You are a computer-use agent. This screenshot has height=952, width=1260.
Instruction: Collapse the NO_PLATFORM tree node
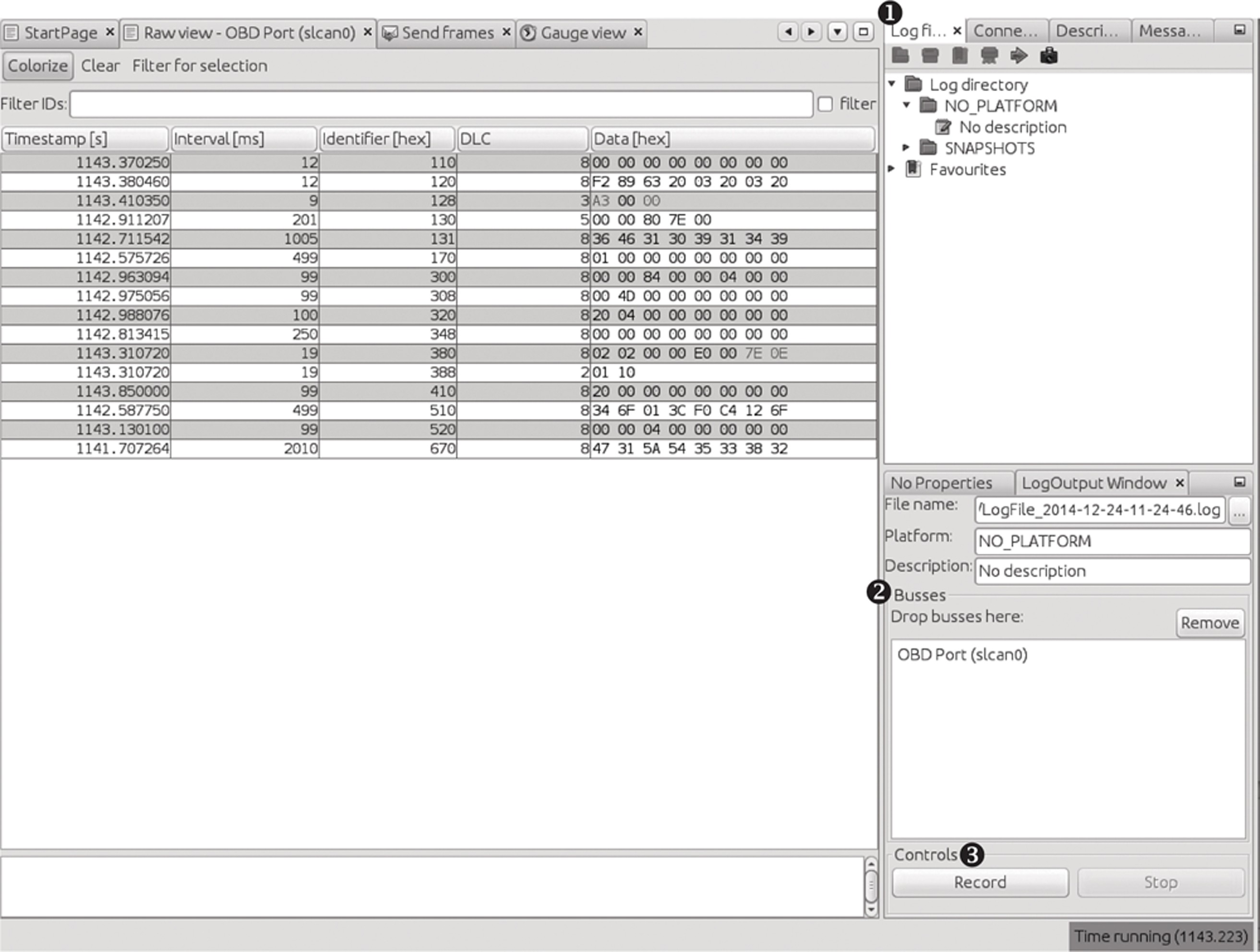point(907,105)
